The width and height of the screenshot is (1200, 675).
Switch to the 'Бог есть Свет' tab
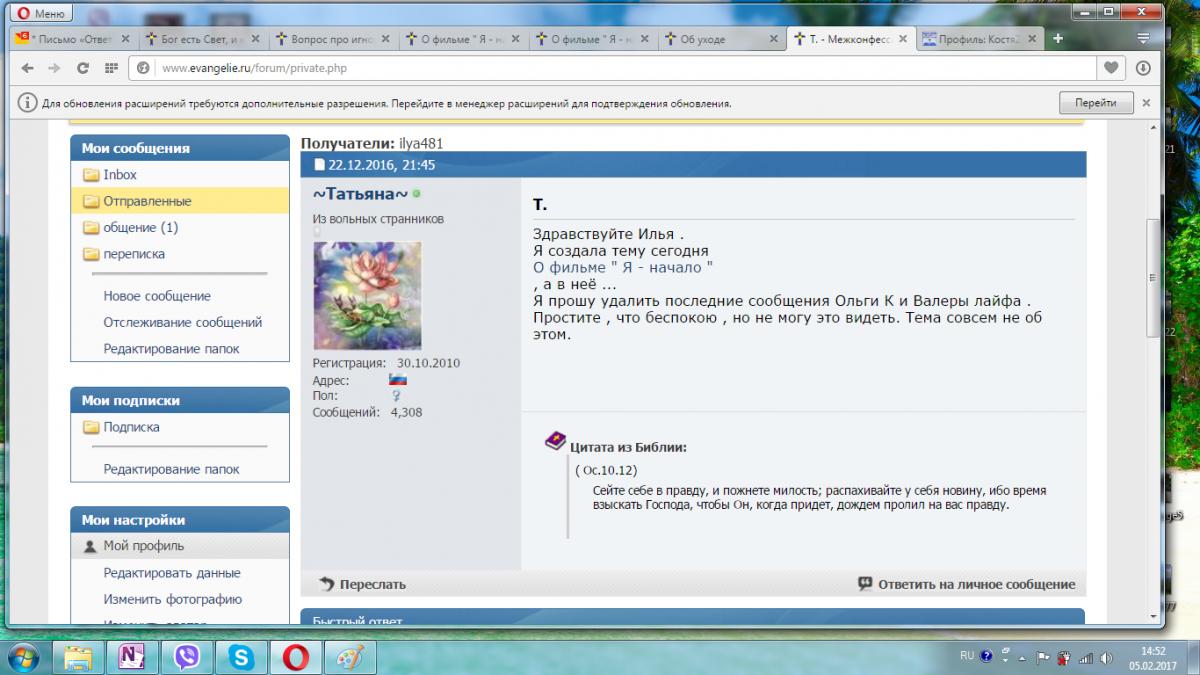point(195,39)
